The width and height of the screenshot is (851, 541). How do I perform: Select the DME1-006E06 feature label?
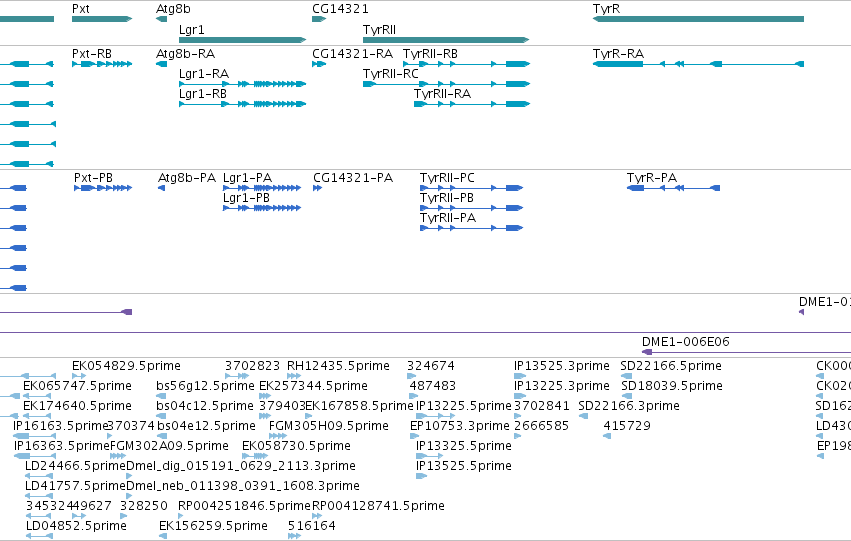(685, 341)
